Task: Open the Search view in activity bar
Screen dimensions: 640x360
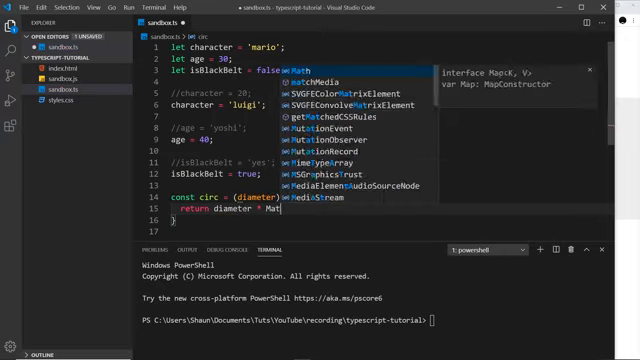Action: pos(10,51)
